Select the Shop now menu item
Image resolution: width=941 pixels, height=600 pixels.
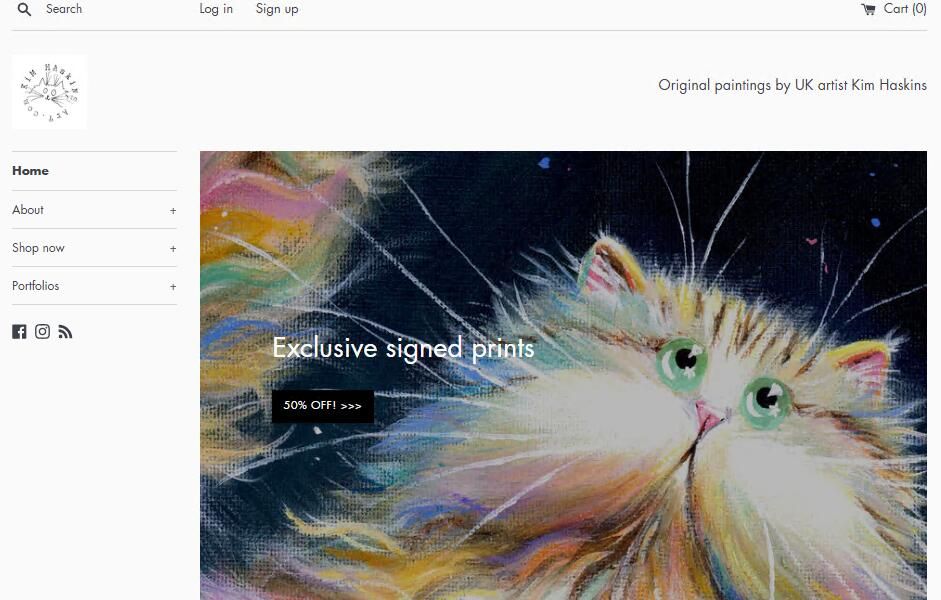[38, 248]
